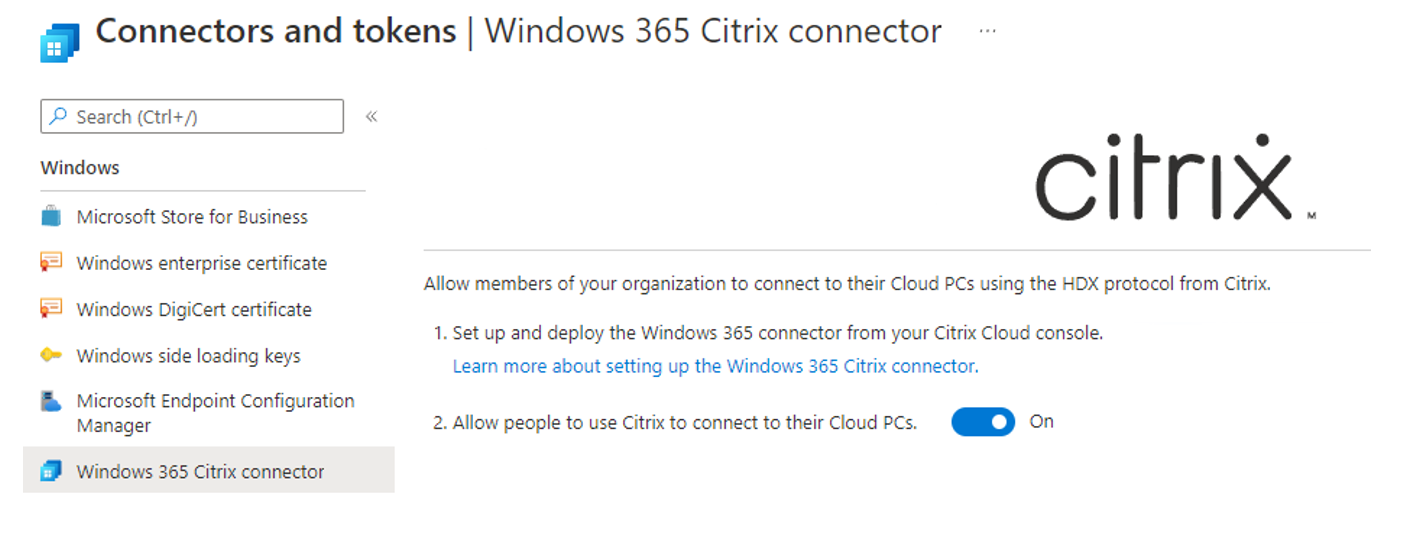
Task: Click the Microsoft Endpoint Configuration Manager icon
Action: point(51,402)
